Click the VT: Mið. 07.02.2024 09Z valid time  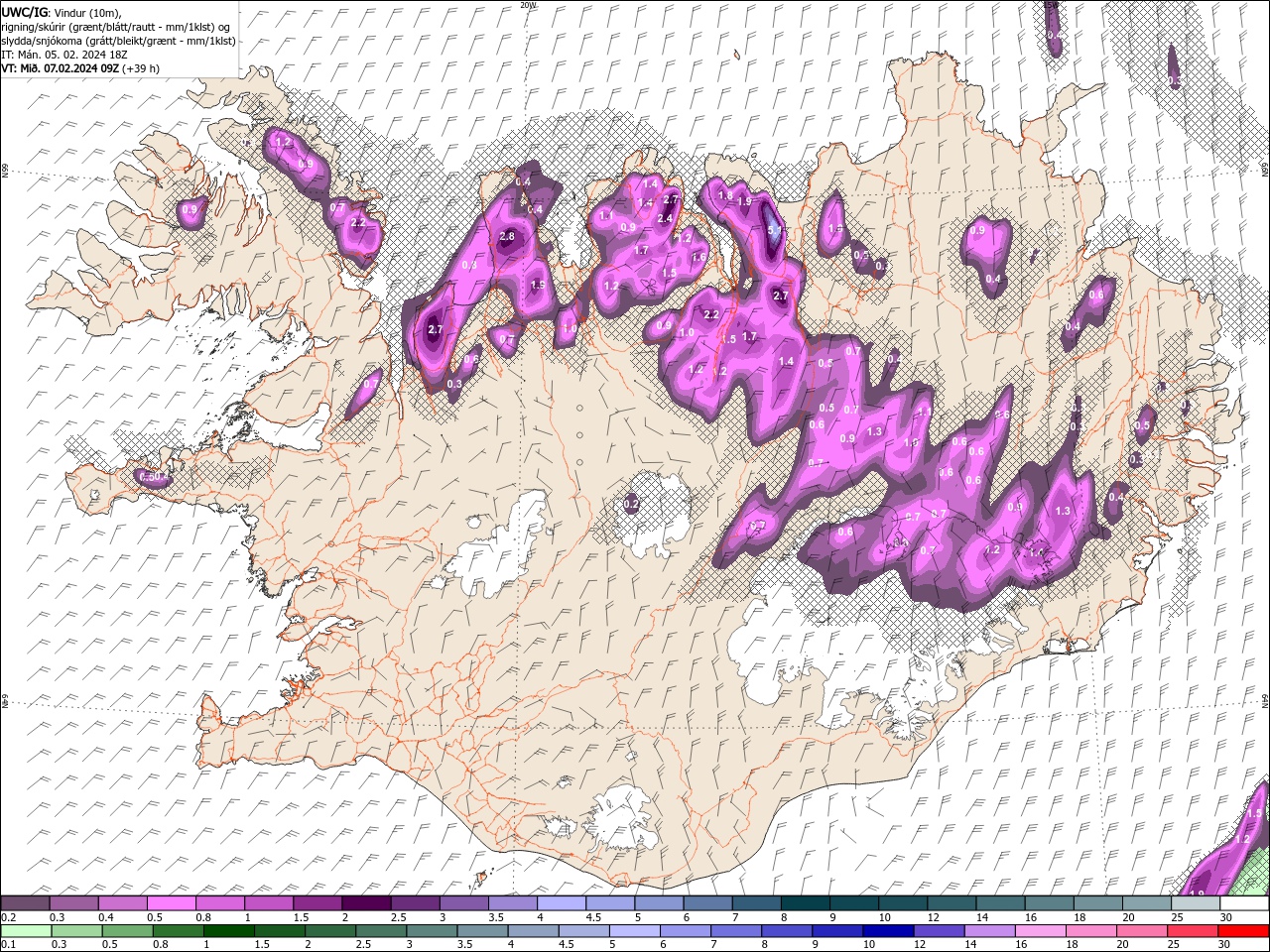(61, 68)
